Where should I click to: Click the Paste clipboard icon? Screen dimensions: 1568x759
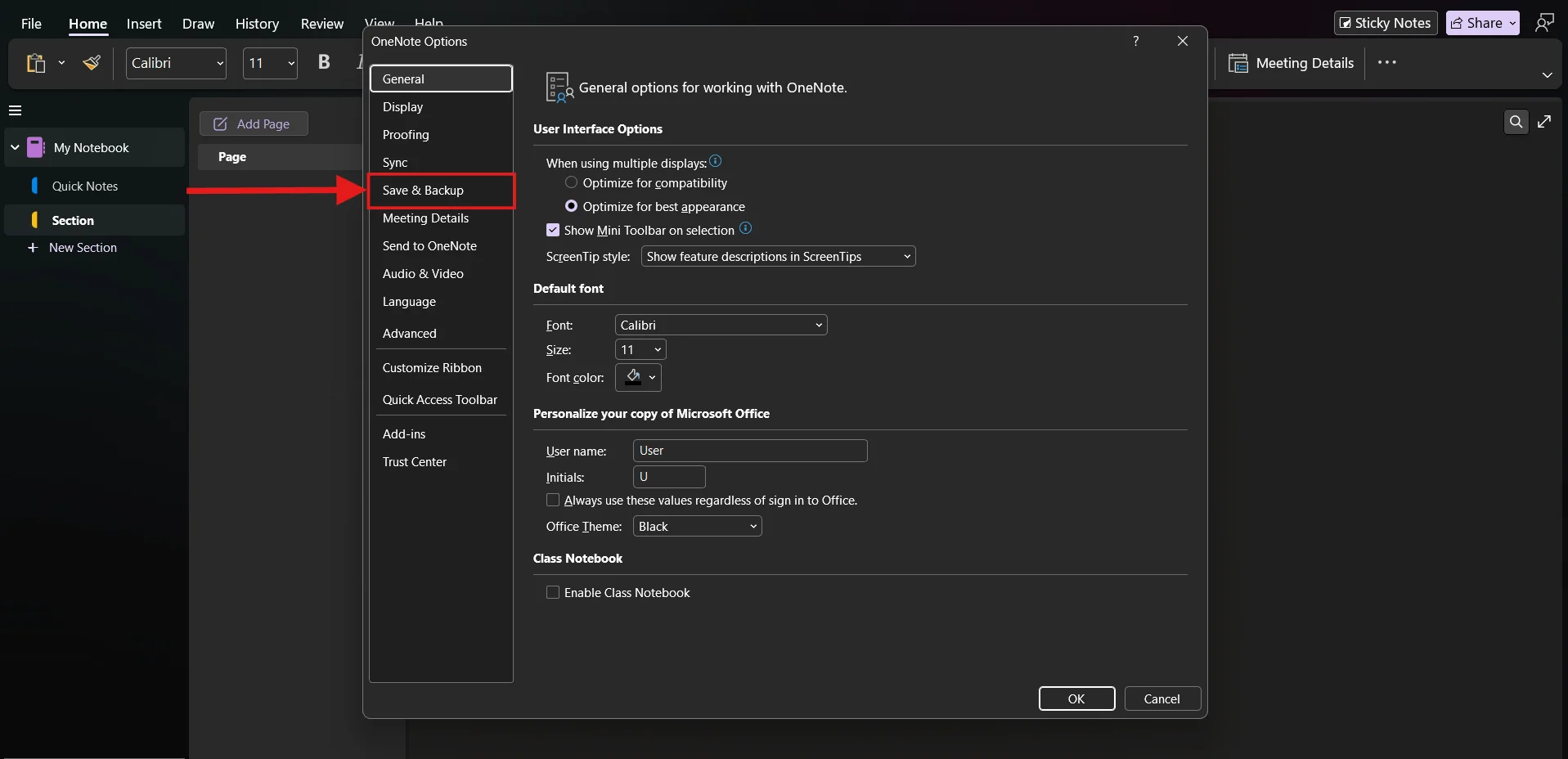coord(35,63)
